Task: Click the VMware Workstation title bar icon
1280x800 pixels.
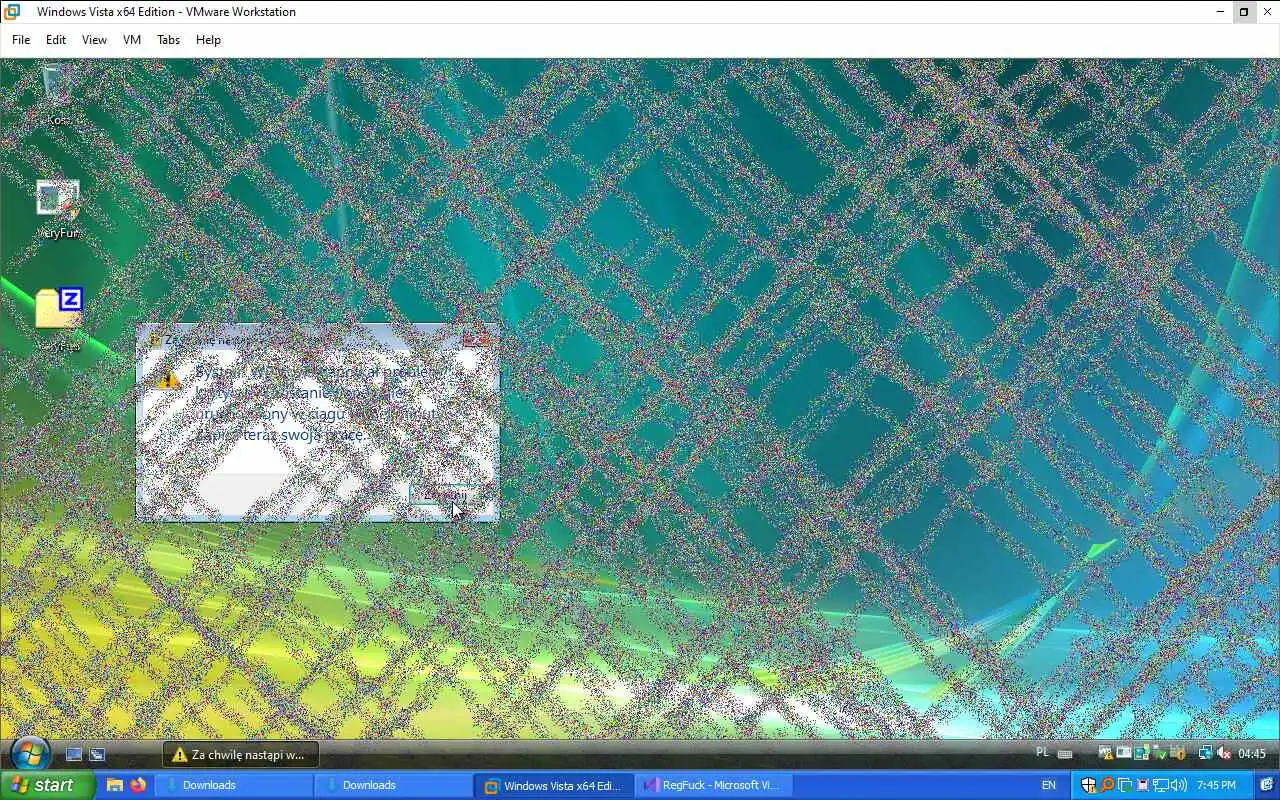Action: coord(12,12)
